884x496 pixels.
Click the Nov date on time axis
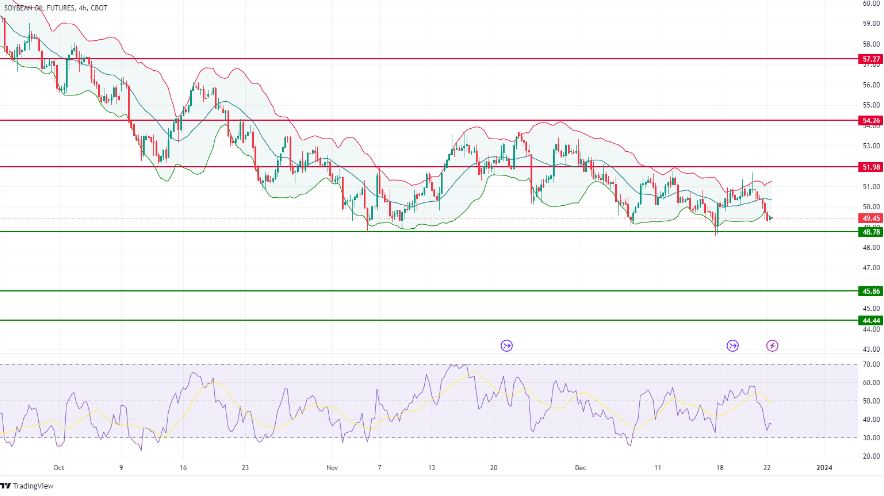(x=333, y=467)
